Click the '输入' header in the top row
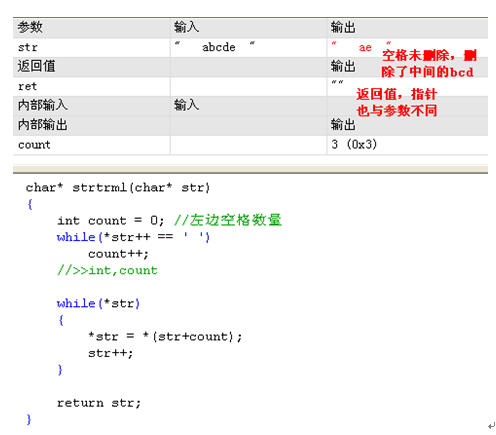The height and width of the screenshot is (435, 496). (187, 27)
